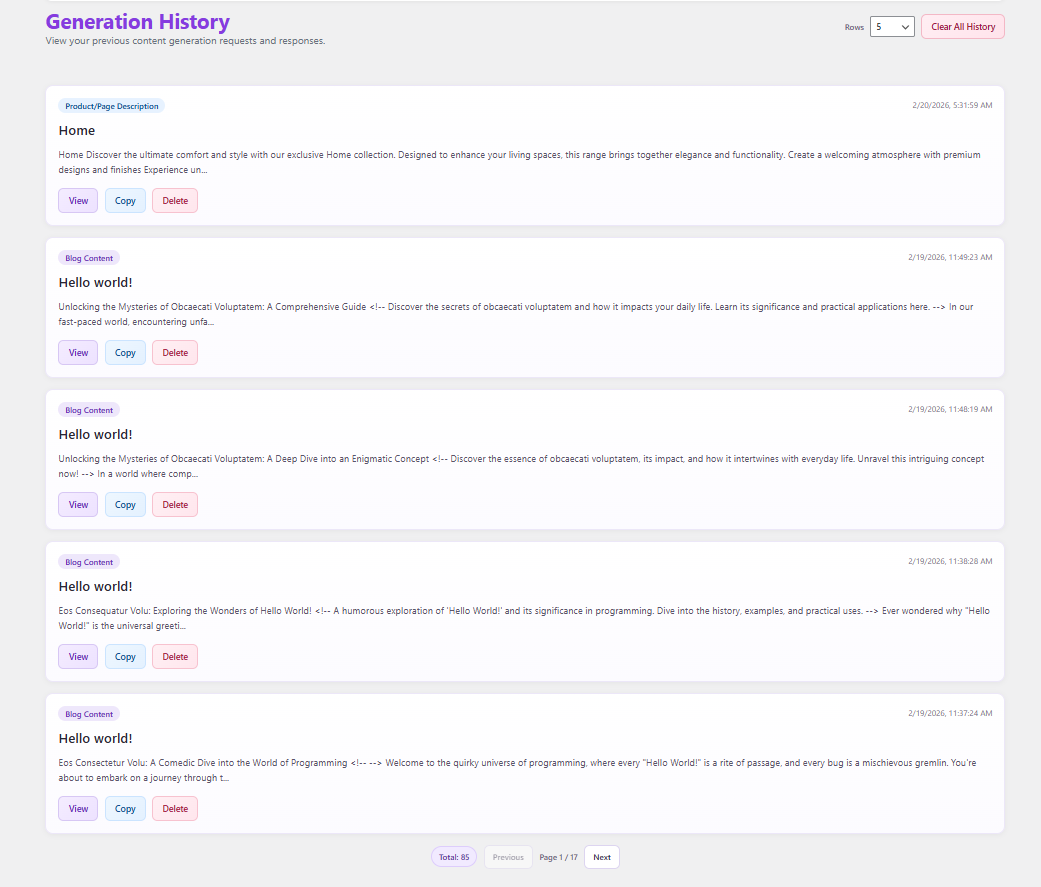Copy the entry generated at 11:49:23 AM
Screen dimensions: 1041x887
click(x=125, y=353)
